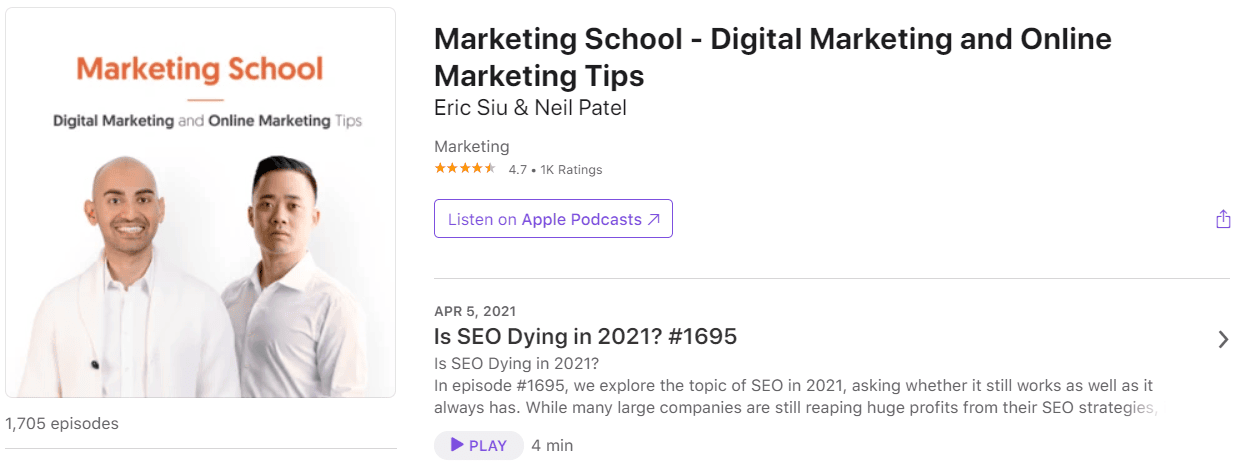This screenshot has height=466, width=1241.
Task: Click the '1,705 episodes' count
Action: (62, 423)
